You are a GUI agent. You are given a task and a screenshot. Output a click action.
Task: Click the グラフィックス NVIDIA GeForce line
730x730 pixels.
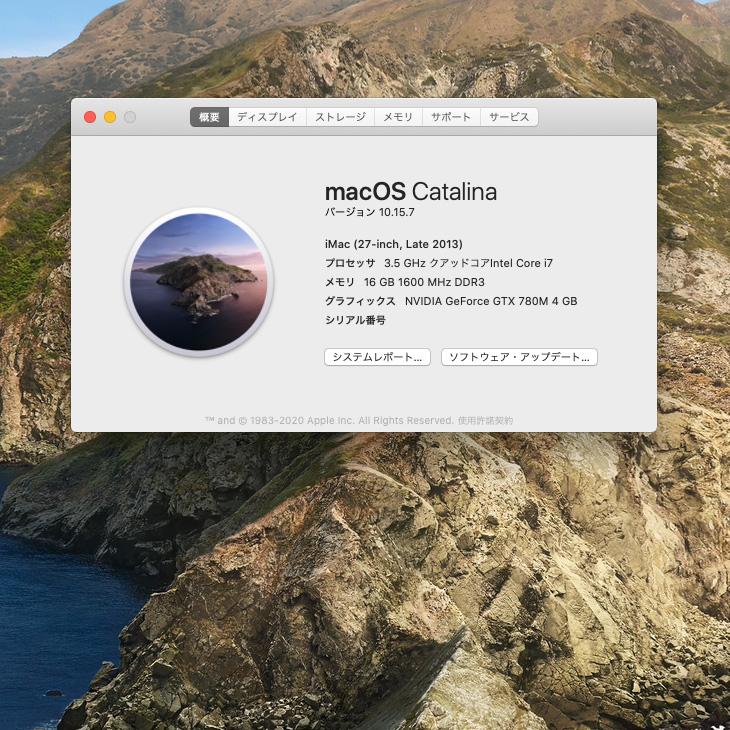click(450, 301)
